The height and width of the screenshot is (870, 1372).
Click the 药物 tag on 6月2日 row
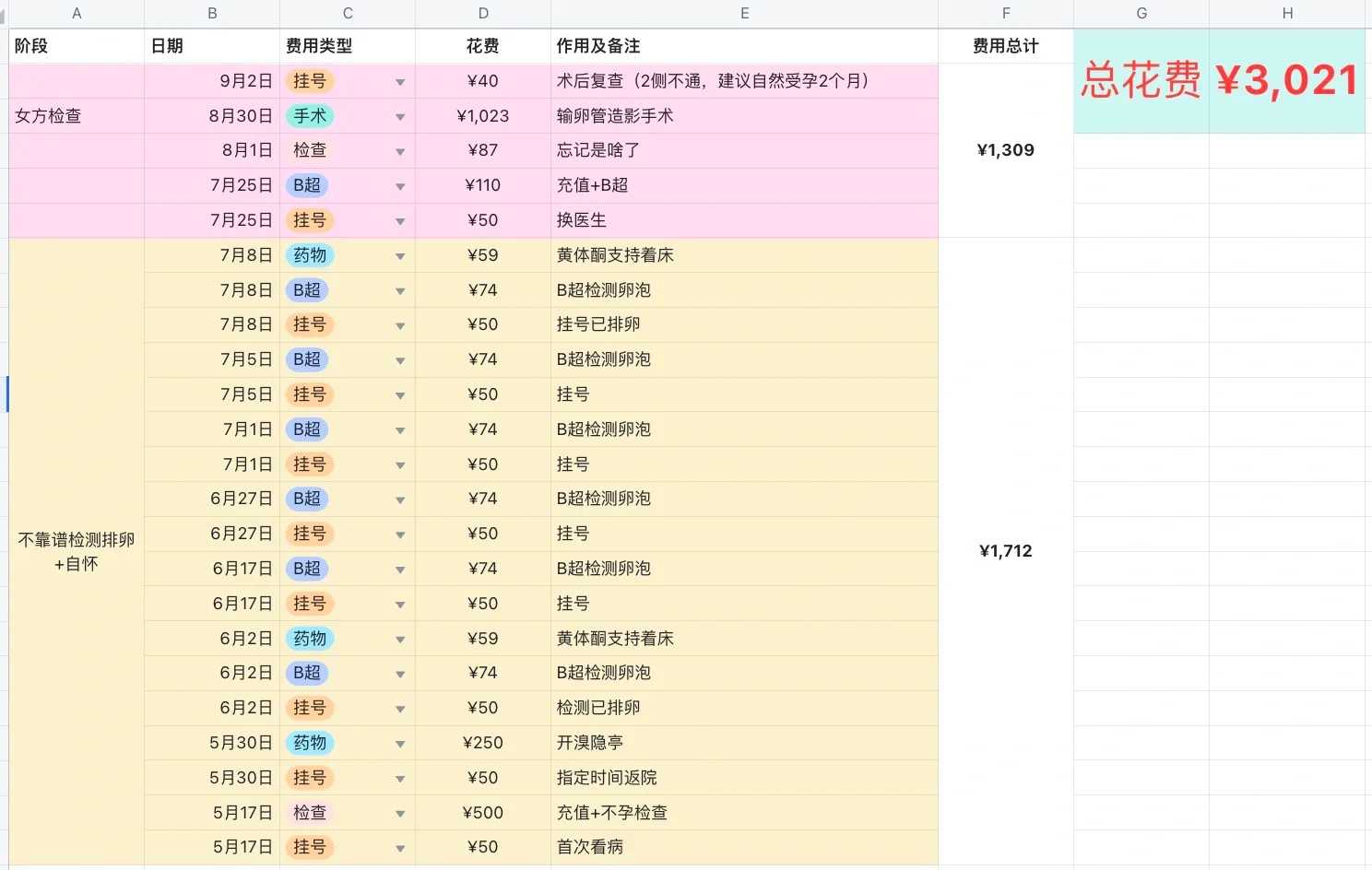[309, 638]
